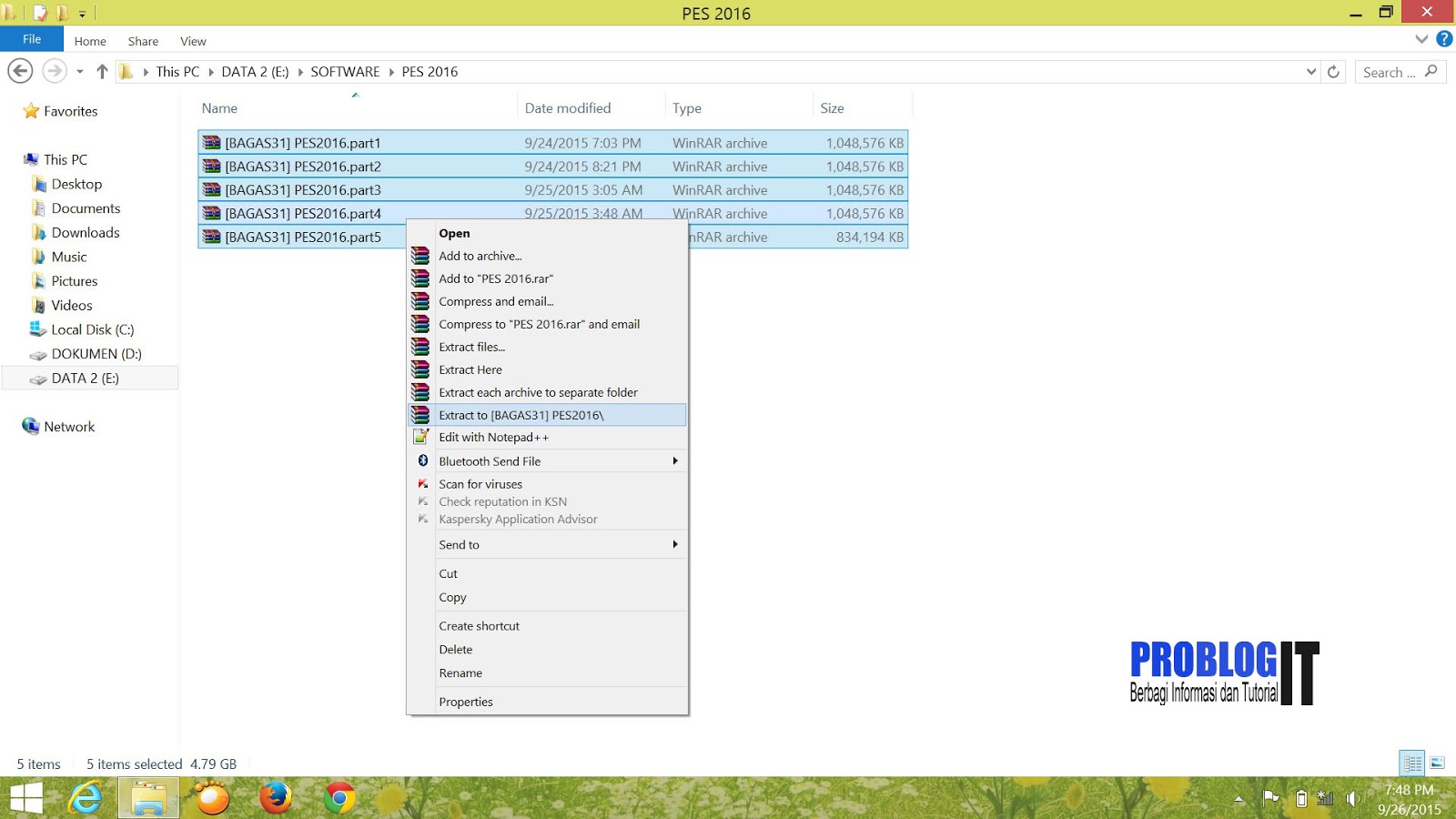The width and height of the screenshot is (1456, 819).
Task: Switch to details view layout icon
Action: [1412, 763]
